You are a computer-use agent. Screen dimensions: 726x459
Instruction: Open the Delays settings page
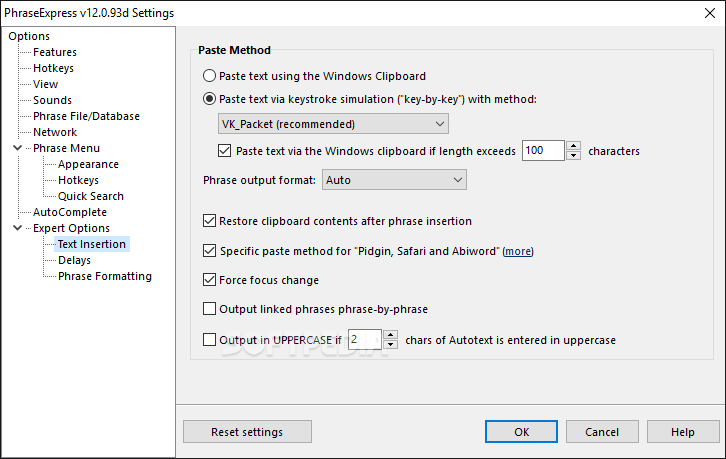75,260
